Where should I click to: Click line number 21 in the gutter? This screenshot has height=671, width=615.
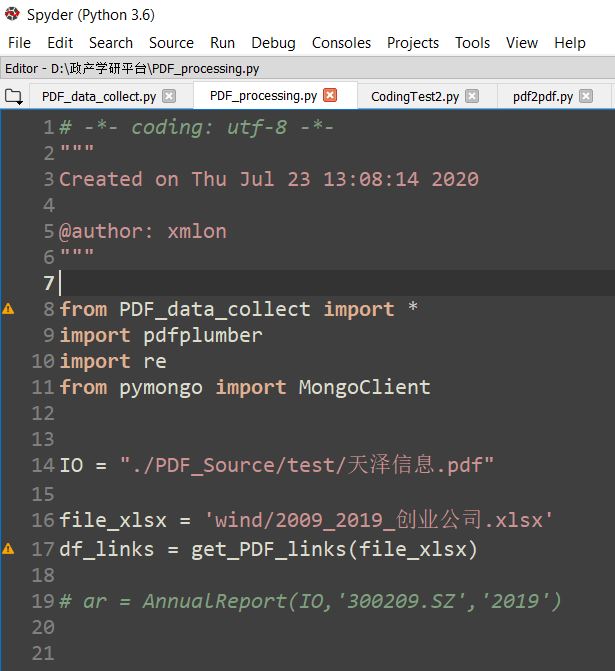[x=43, y=653]
